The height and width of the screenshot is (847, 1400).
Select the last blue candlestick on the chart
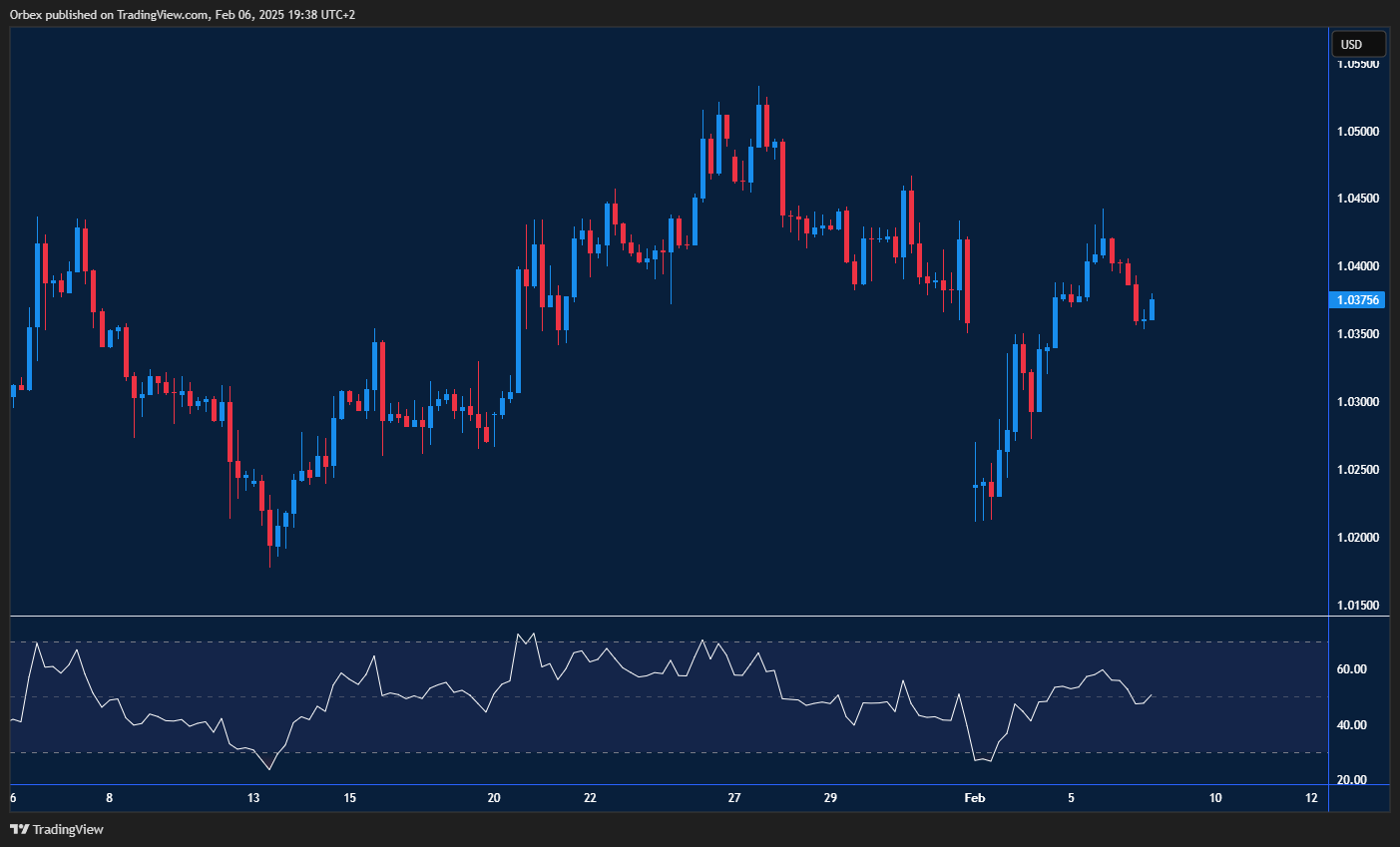click(x=1152, y=309)
